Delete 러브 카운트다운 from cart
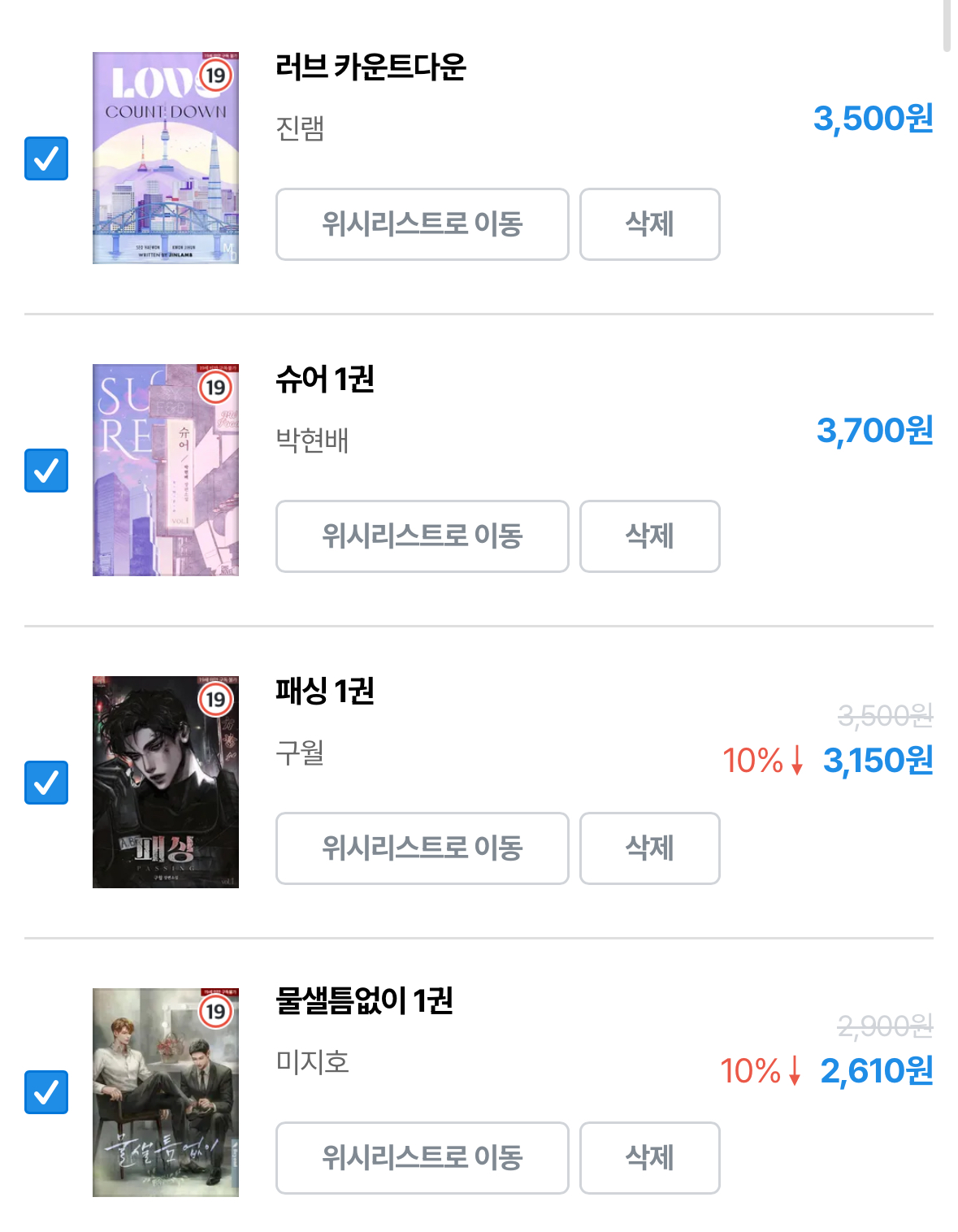This screenshot has height=1232, width=958. (x=649, y=224)
